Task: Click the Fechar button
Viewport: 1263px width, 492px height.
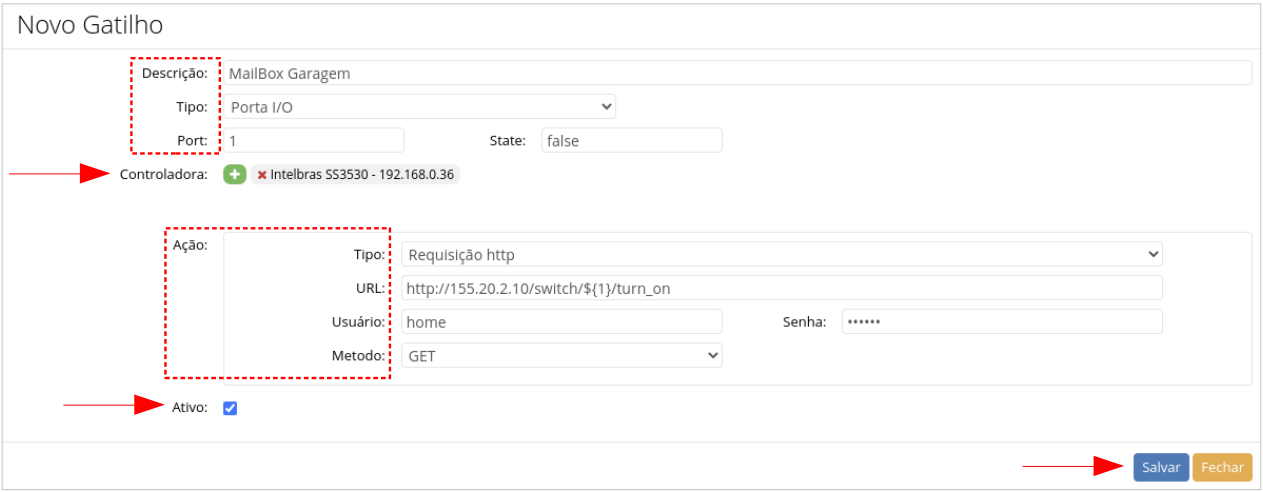Action: pyautogui.click(x=1222, y=467)
